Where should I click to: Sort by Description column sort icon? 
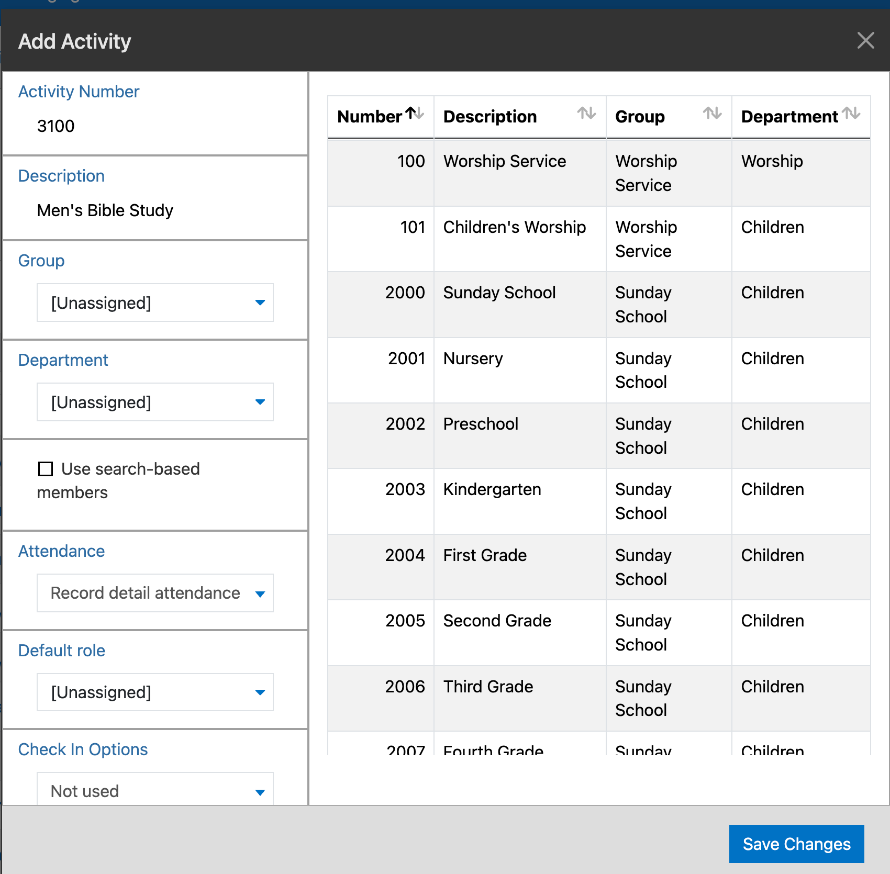coord(586,114)
